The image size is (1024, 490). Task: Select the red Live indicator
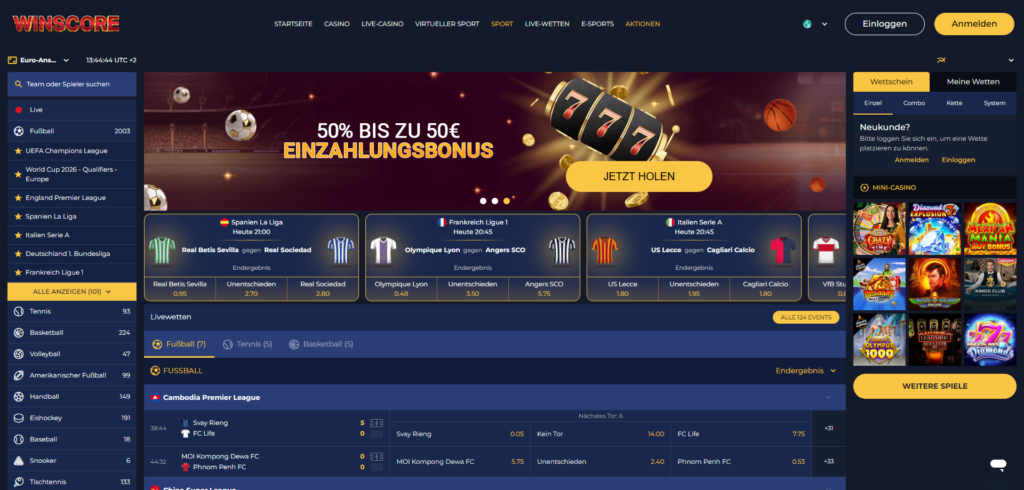(18, 110)
